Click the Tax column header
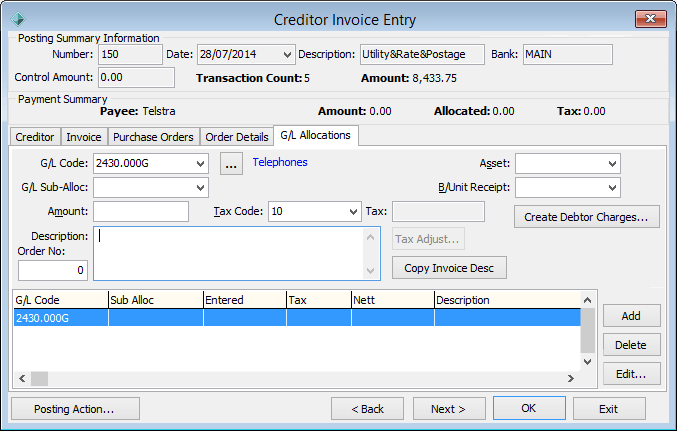 [319, 300]
